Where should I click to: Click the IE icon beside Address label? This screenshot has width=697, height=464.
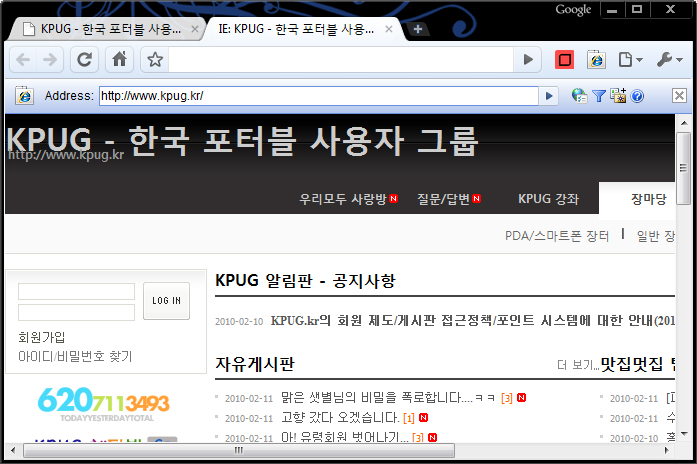click(x=24, y=96)
